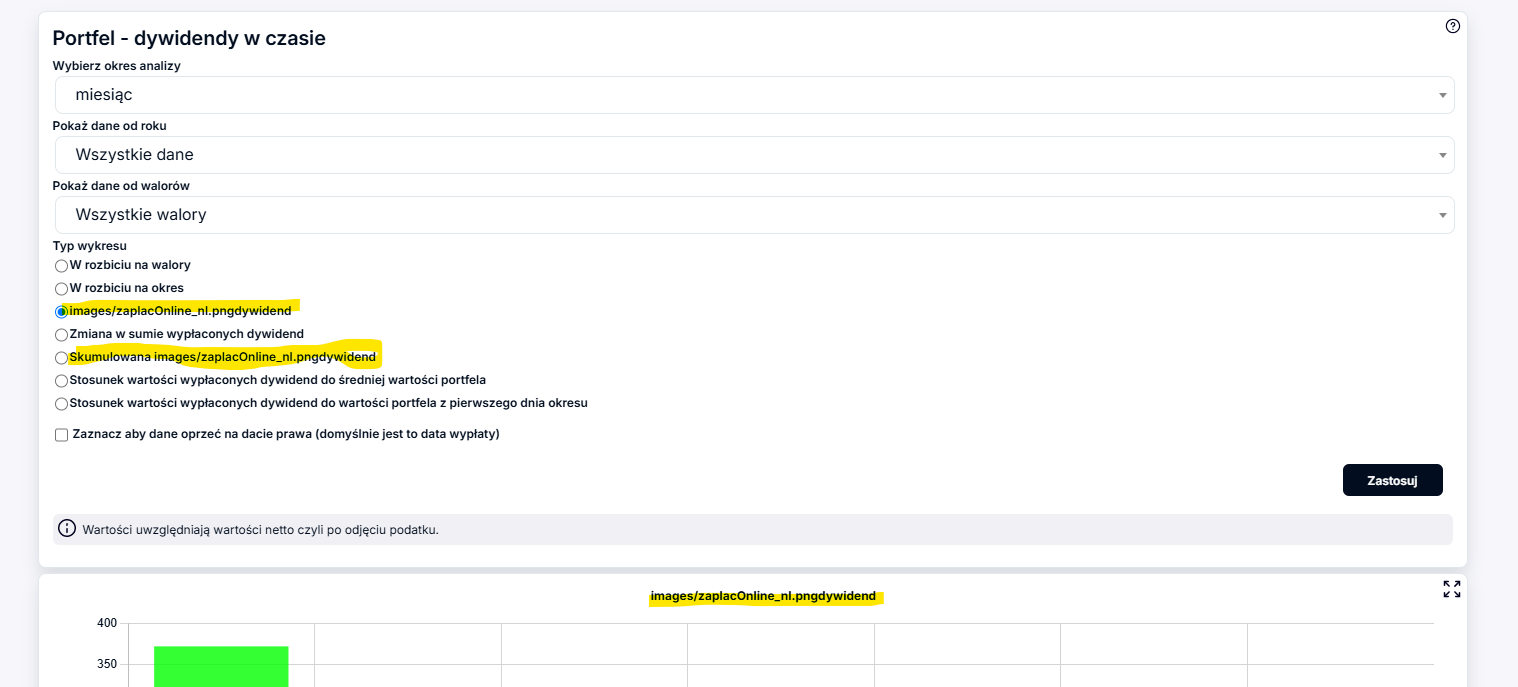Click the 400 value on the chart axis

tap(107, 623)
